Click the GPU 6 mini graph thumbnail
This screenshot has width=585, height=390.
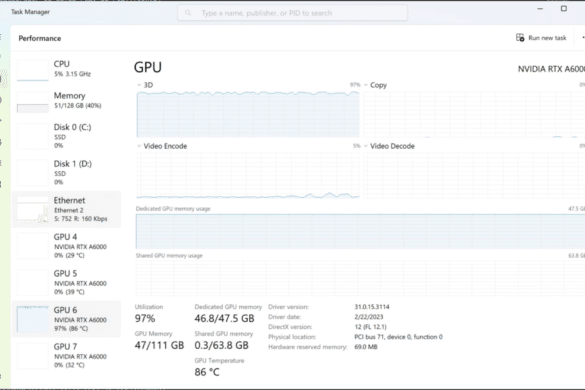pos(33,319)
